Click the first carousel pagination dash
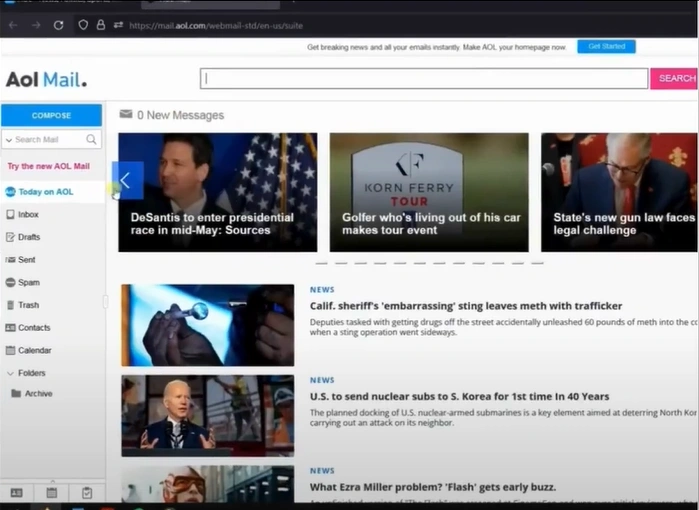Image resolution: width=699 pixels, height=510 pixels. pyautogui.click(x=321, y=263)
